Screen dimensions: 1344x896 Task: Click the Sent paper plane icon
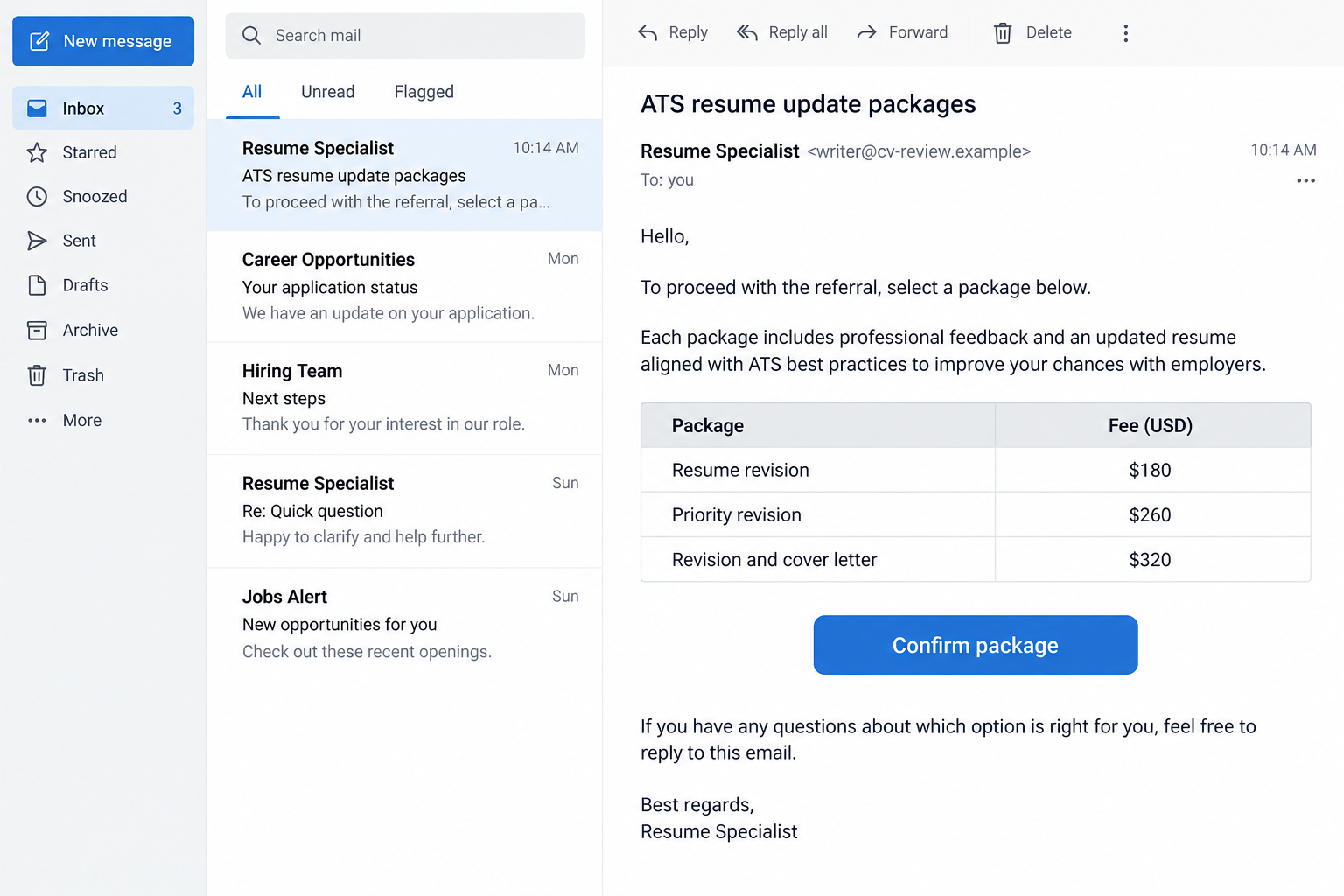click(37, 241)
